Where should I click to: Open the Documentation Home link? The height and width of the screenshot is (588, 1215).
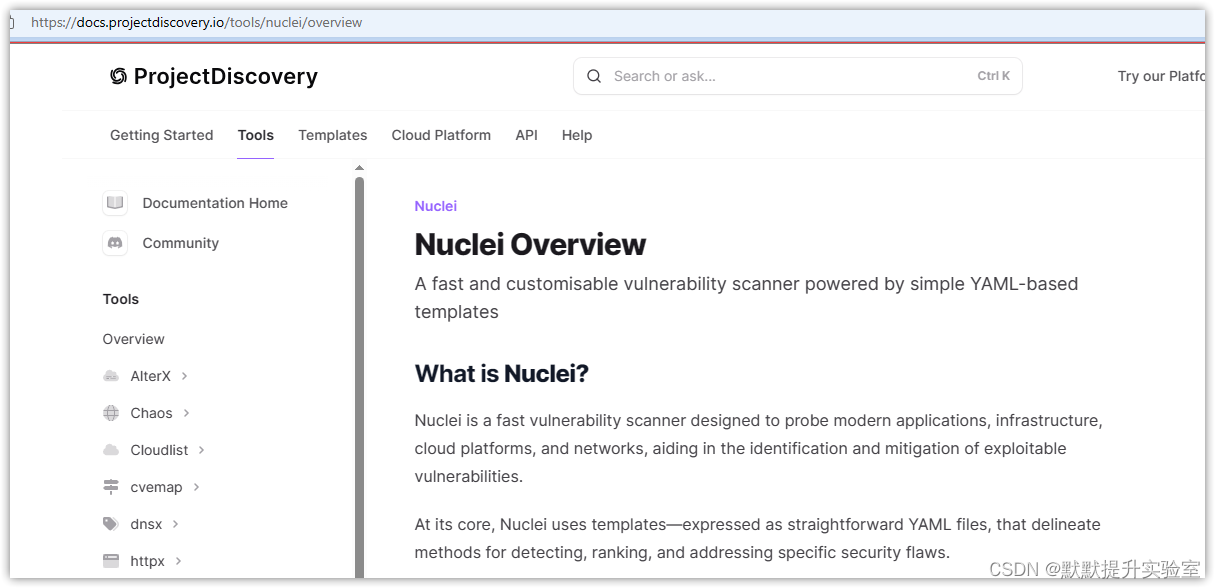[215, 203]
